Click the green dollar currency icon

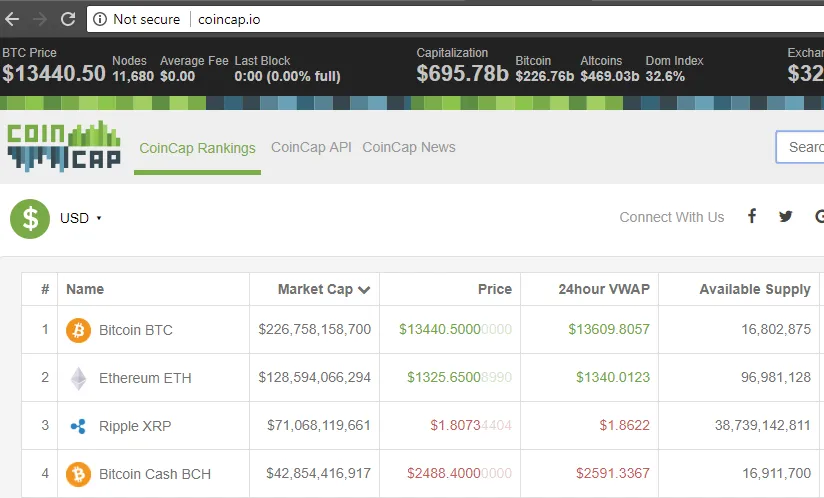tap(30, 219)
